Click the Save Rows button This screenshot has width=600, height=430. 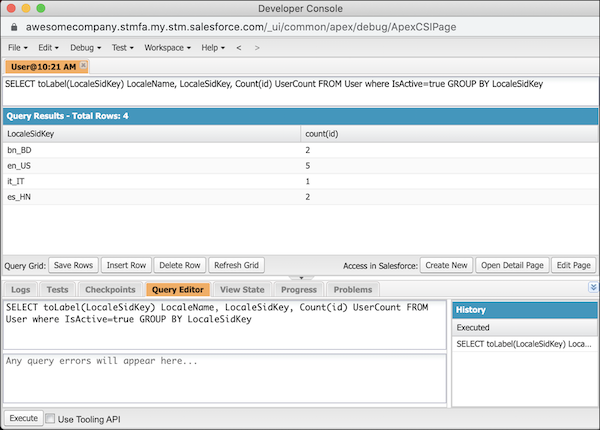point(72,265)
